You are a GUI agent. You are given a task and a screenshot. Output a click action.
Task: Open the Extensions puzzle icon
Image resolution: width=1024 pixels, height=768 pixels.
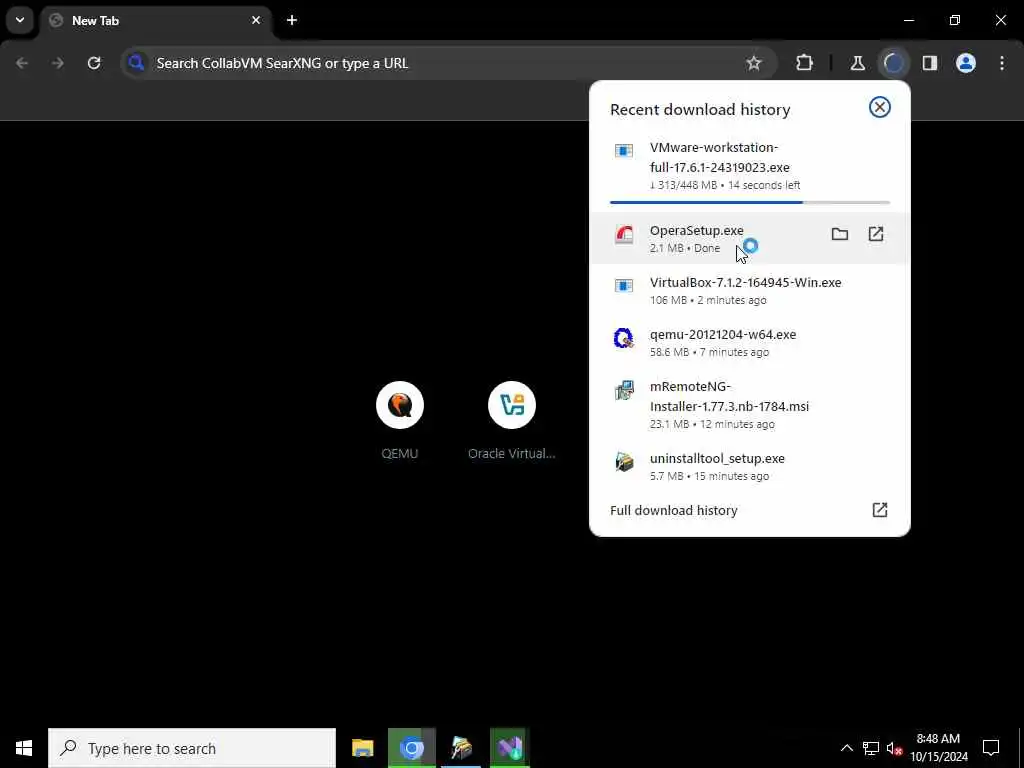[x=805, y=63]
